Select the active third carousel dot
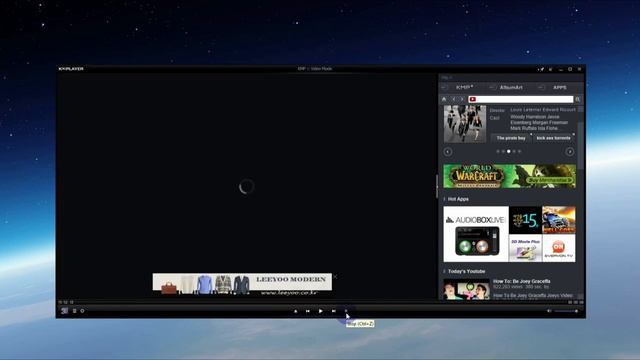This screenshot has height=360, width=640. pos(509,151)
